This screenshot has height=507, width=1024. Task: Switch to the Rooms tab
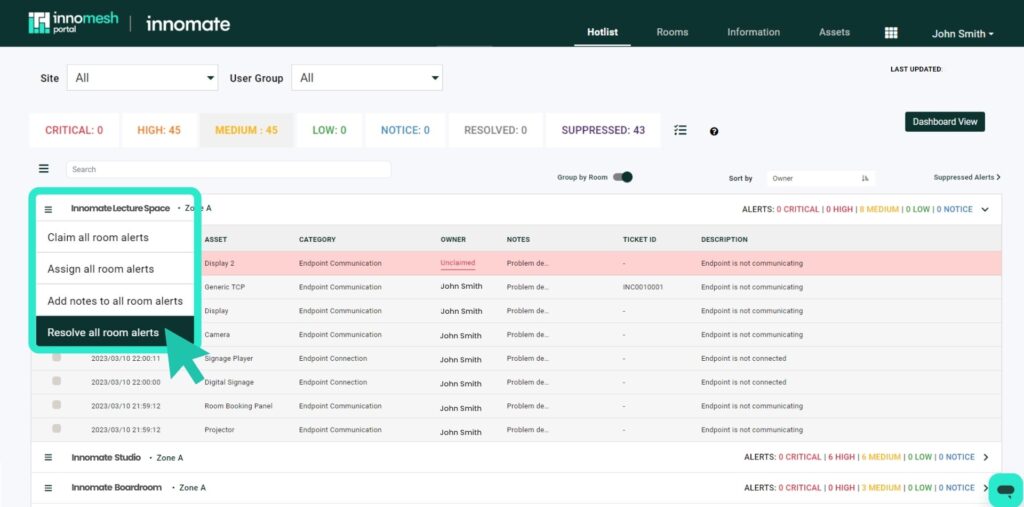pyautogui.click(x=672, y=32)
